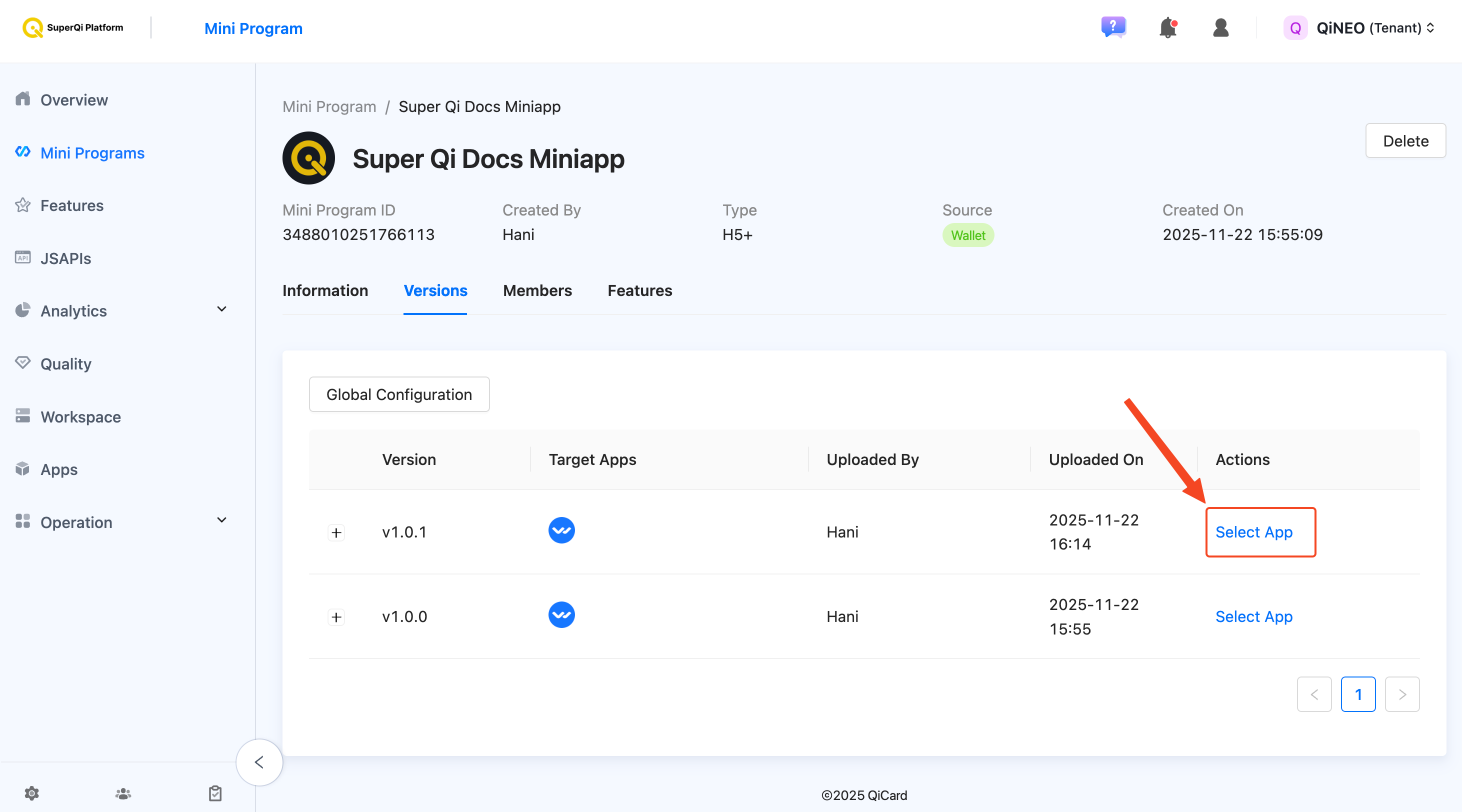Select page 1 in pagination
1462x812 pixels.
1358,694
